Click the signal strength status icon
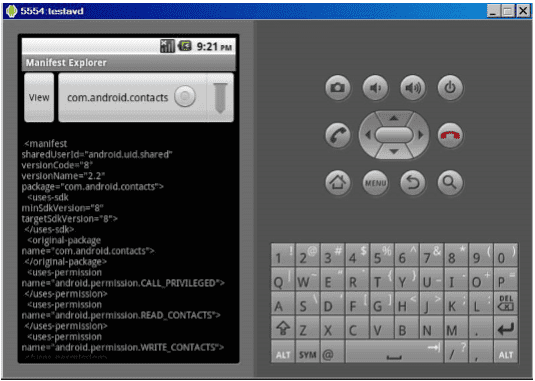This screenshot has height=381, width=535. click(167, 46)
